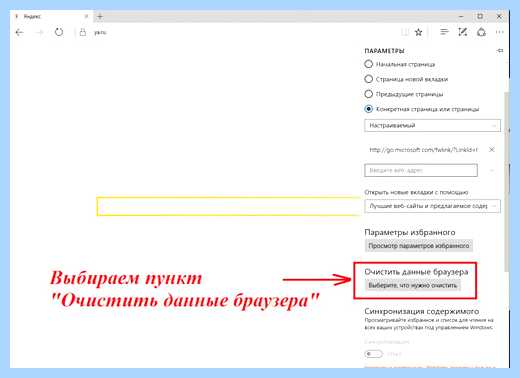The image size is (520, 378).
Task: Maximize the browser window
Action: pos(480,16)
